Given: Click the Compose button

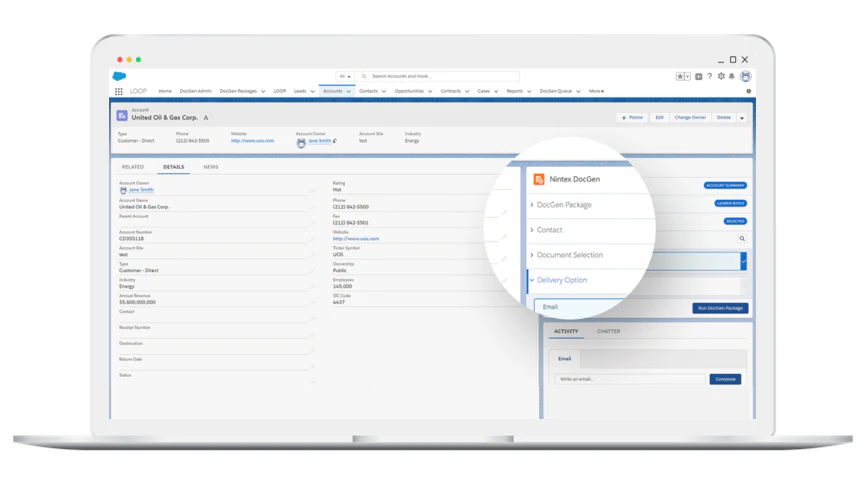Looking at the screenshot, I should click(725, 379).
